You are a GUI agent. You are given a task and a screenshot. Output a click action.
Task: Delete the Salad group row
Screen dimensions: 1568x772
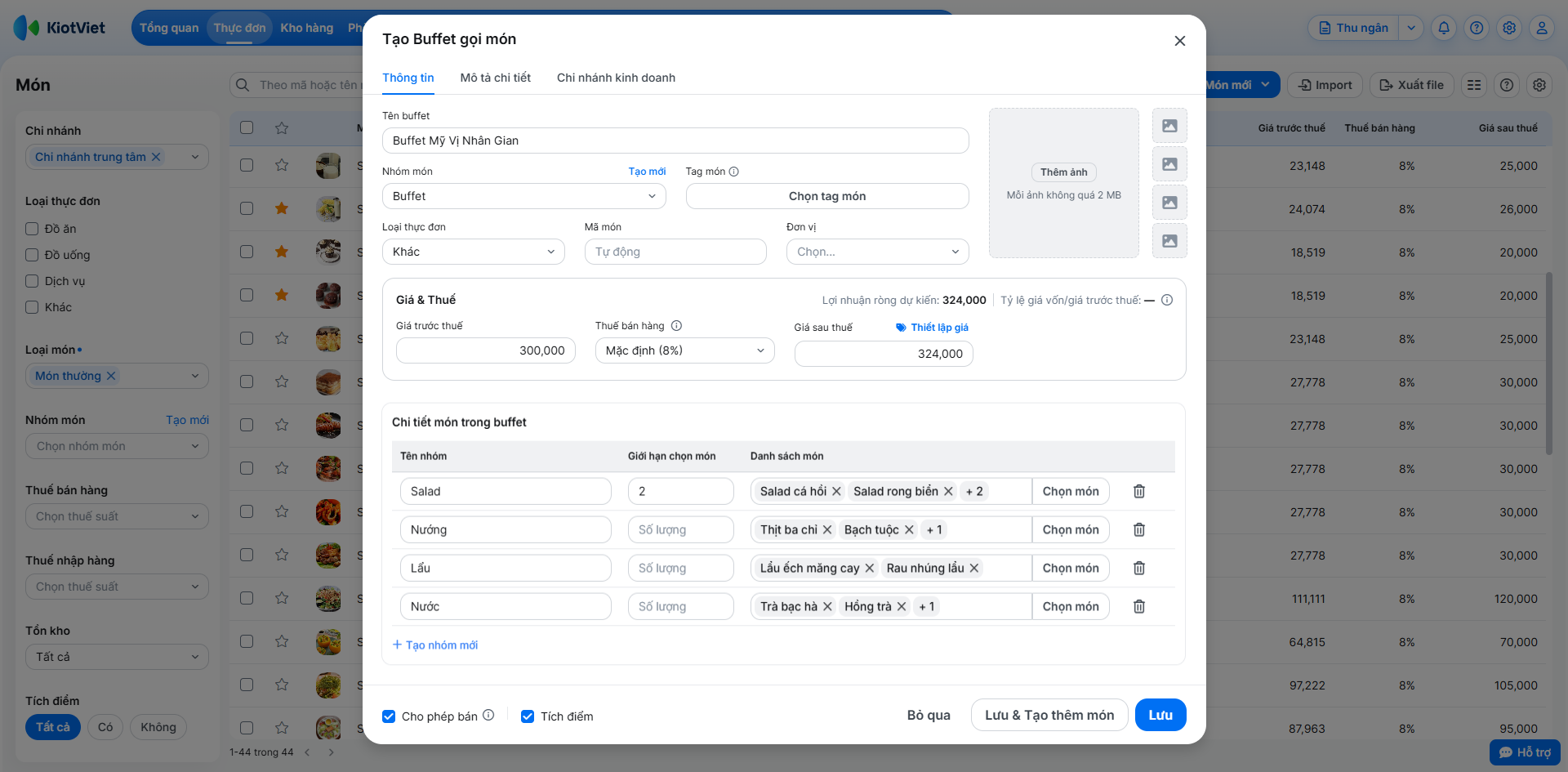1138,491
